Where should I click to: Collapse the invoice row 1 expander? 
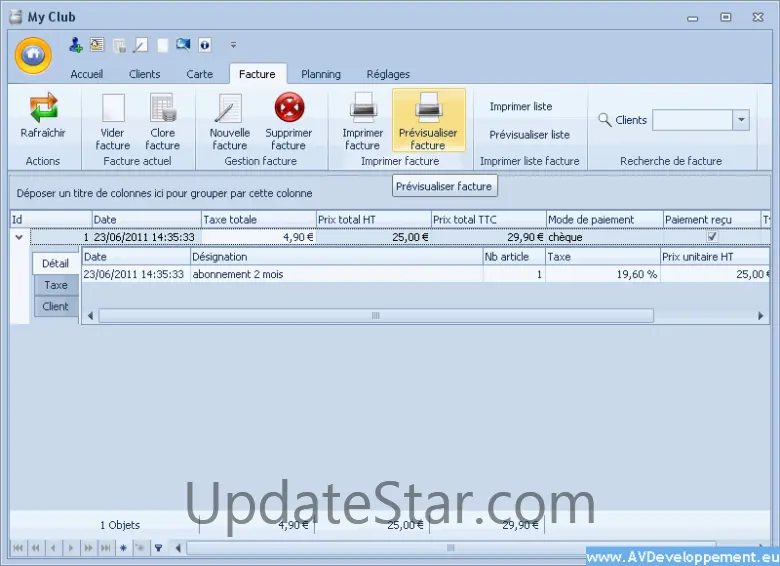tap(19, 237)
